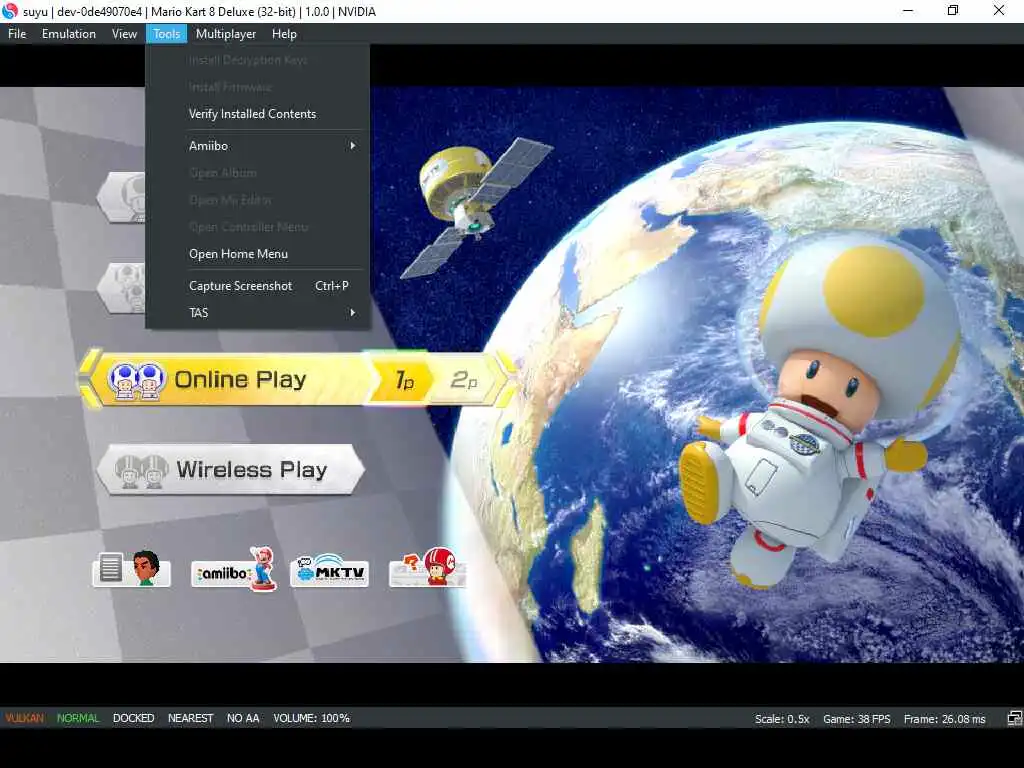Open the View menu
This screenshot has width=1024, height=768.
[124, 34]
